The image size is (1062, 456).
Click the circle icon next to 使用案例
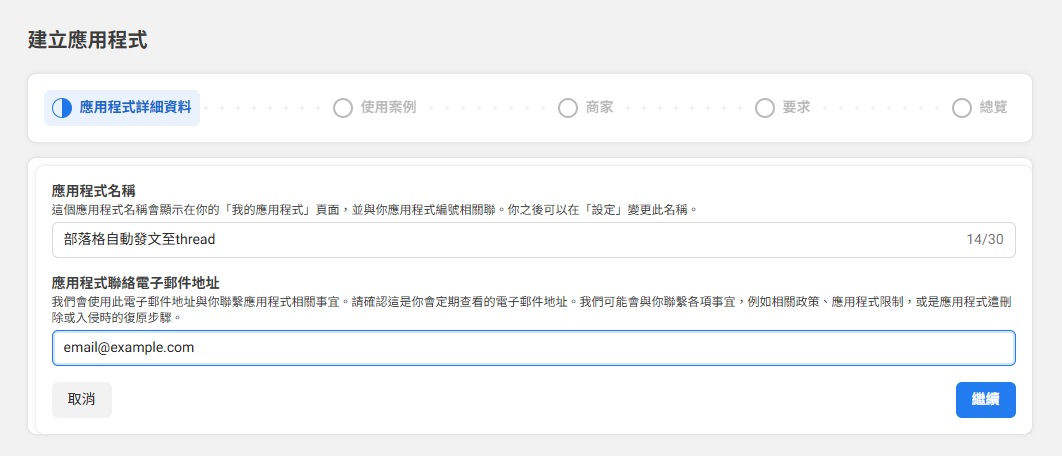click(x=343, y=107)
